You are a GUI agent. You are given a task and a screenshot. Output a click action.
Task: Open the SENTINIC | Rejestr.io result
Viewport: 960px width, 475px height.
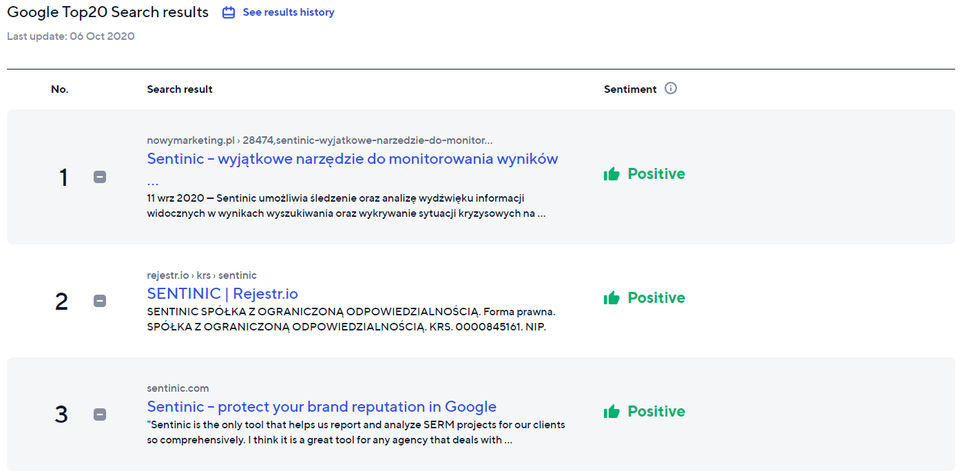(x=222, y=294)
